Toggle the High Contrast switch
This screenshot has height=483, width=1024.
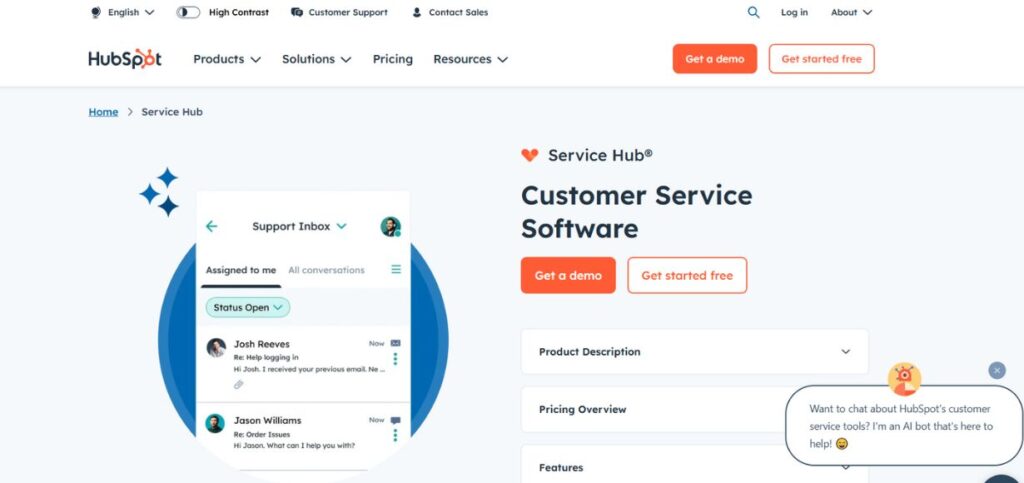tap(188, 12)
